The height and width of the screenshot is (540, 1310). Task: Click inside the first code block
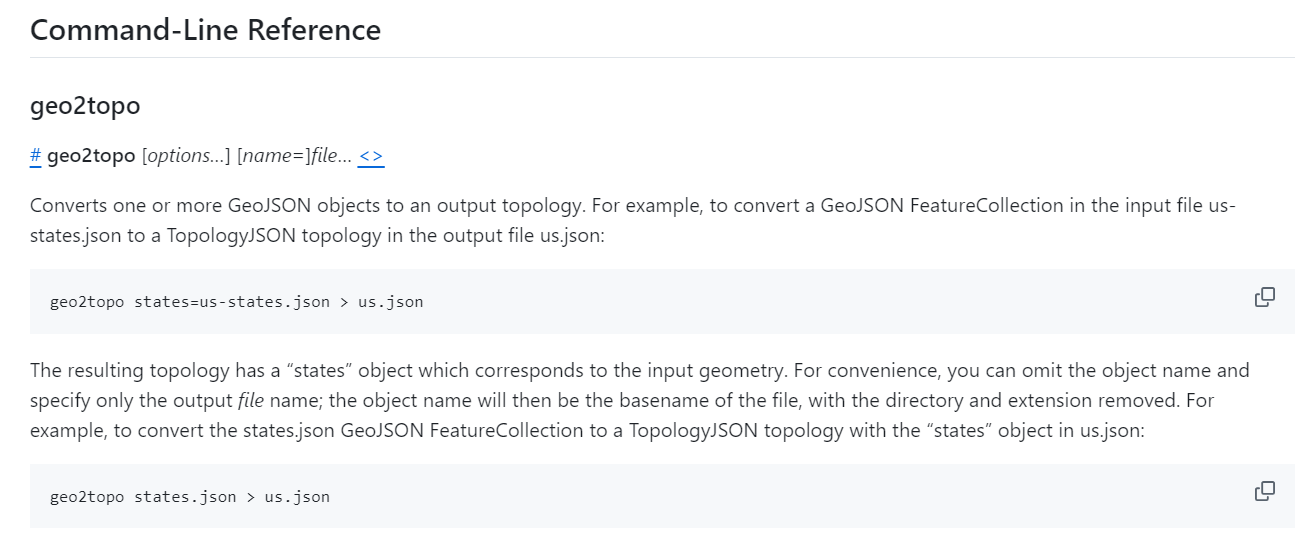coord(662,301)
